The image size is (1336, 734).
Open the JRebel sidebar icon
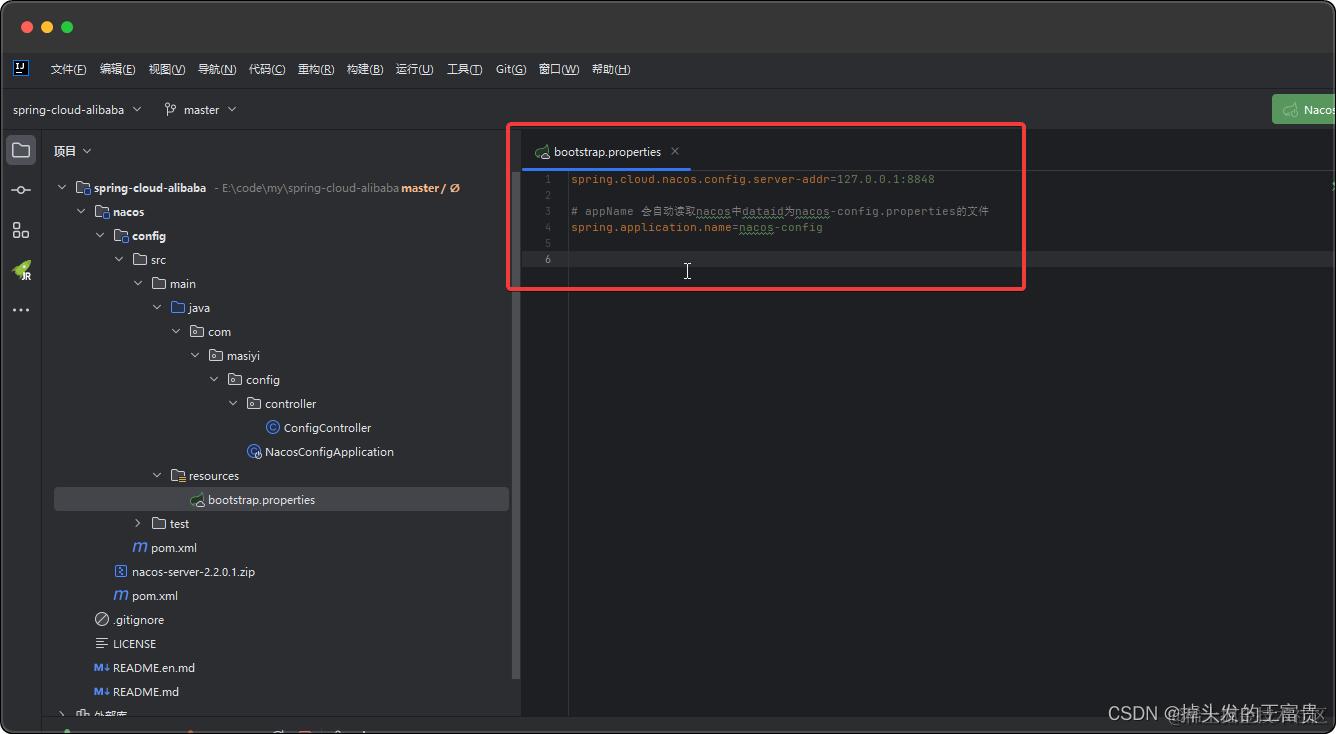click(21, 270)
